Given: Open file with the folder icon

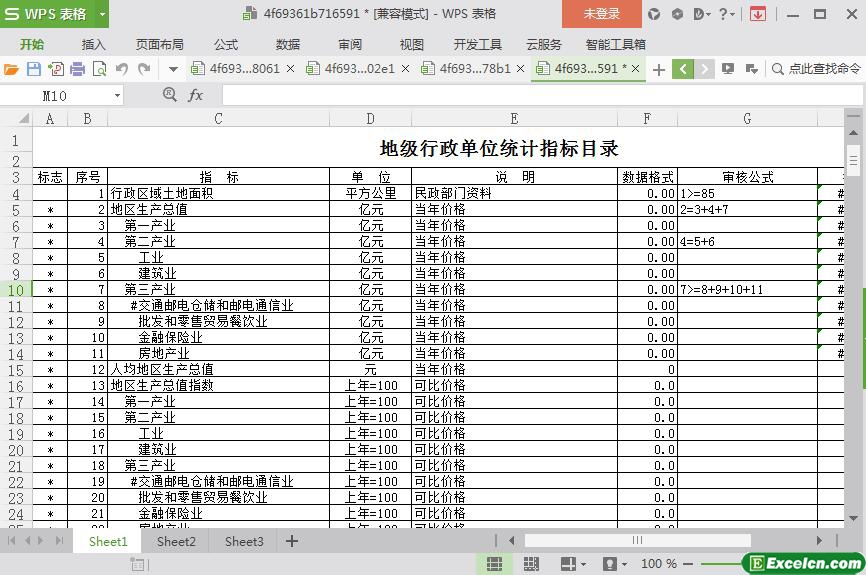Looking at the screenshot, I should coord(11,69).
